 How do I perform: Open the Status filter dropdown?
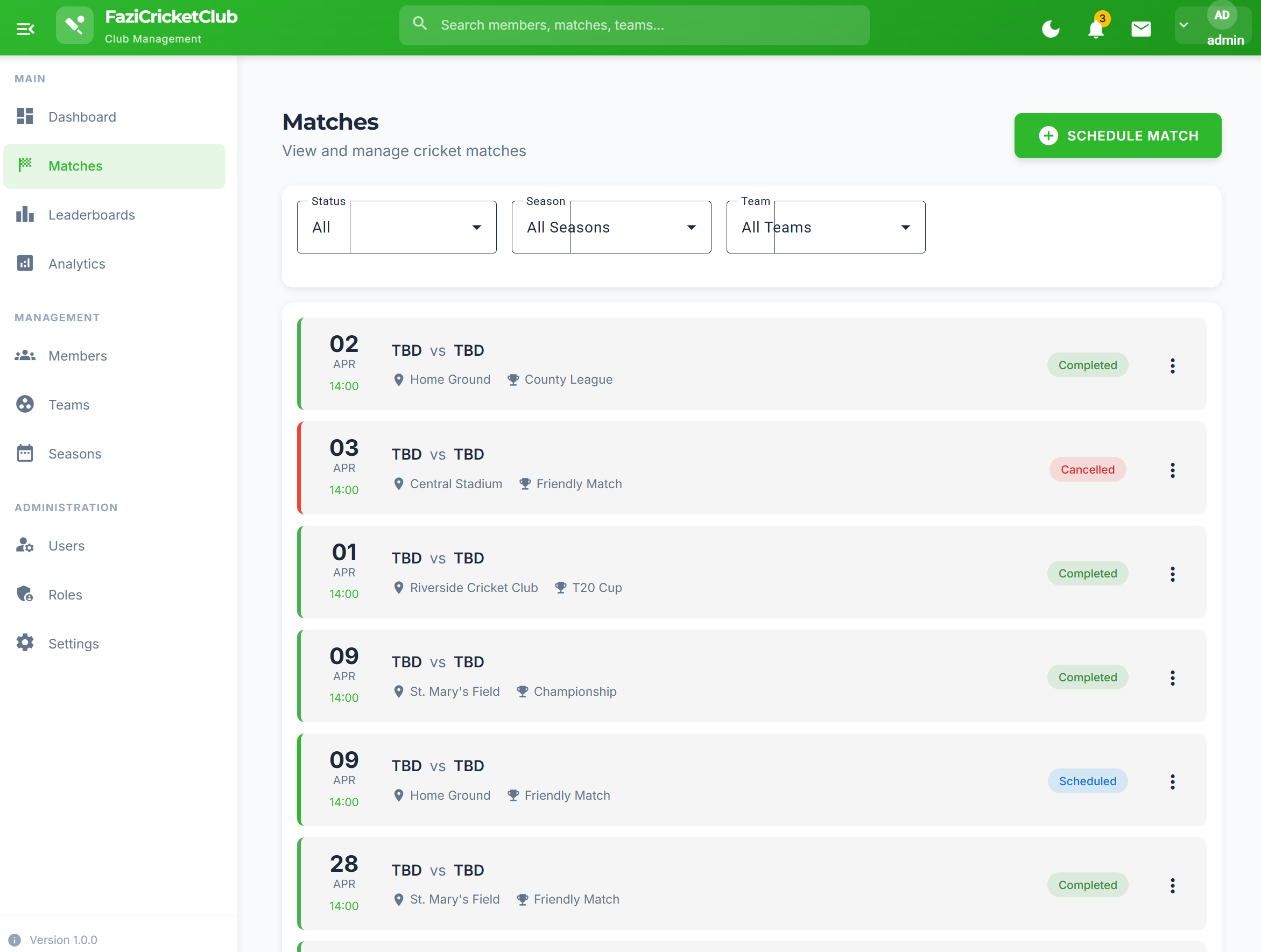(x=397, y=227)
